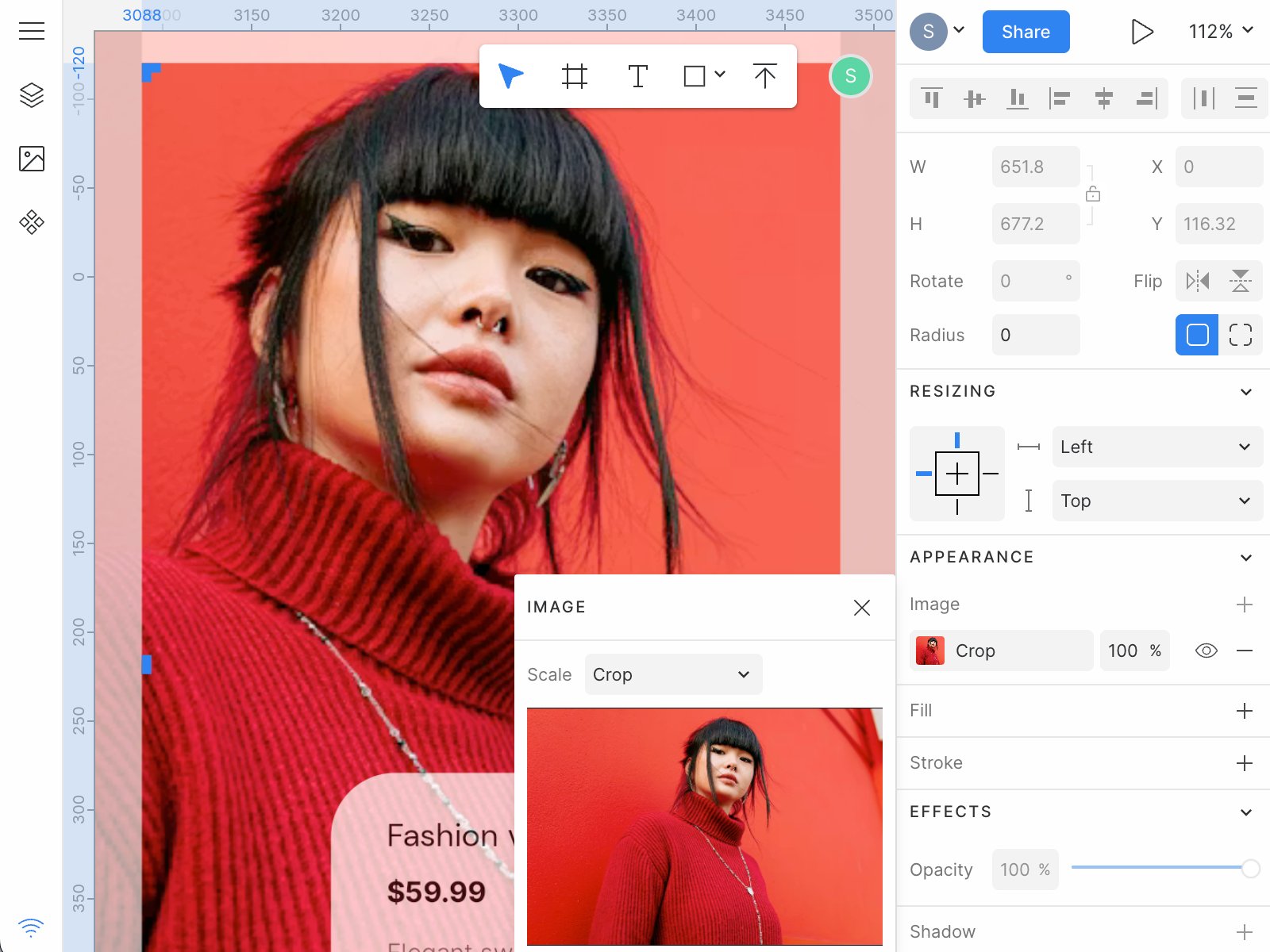The width and height of the screenshot is (1270, 952).
Task: Open the zoom level 112% dropdown
Action: coord(1221,32)
